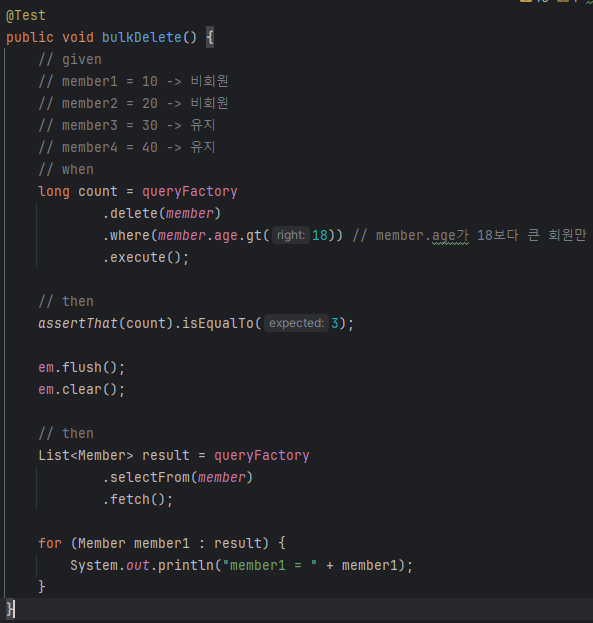Screen dimensions: 593x623
Task: Click the for loop's closing brace
Action: [42, 587]
